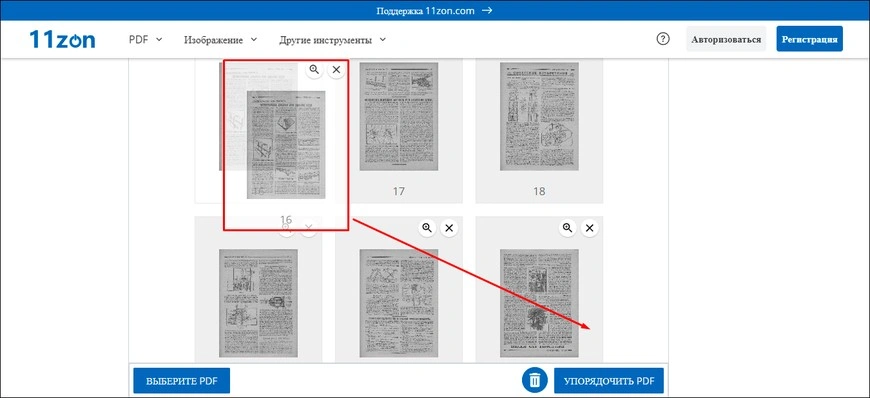
Task: Click the page number 17 label
Action: [x=398, y=192]
